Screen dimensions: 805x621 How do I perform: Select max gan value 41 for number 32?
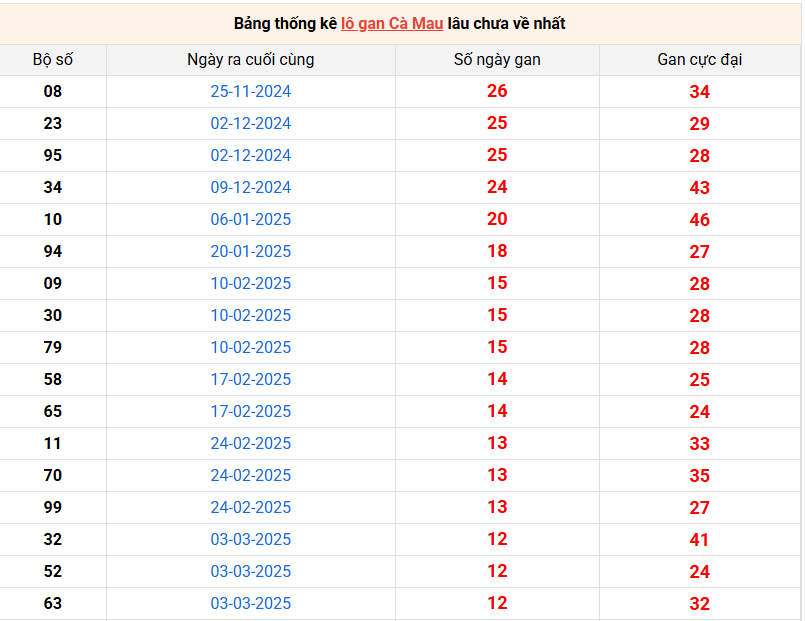699,540
